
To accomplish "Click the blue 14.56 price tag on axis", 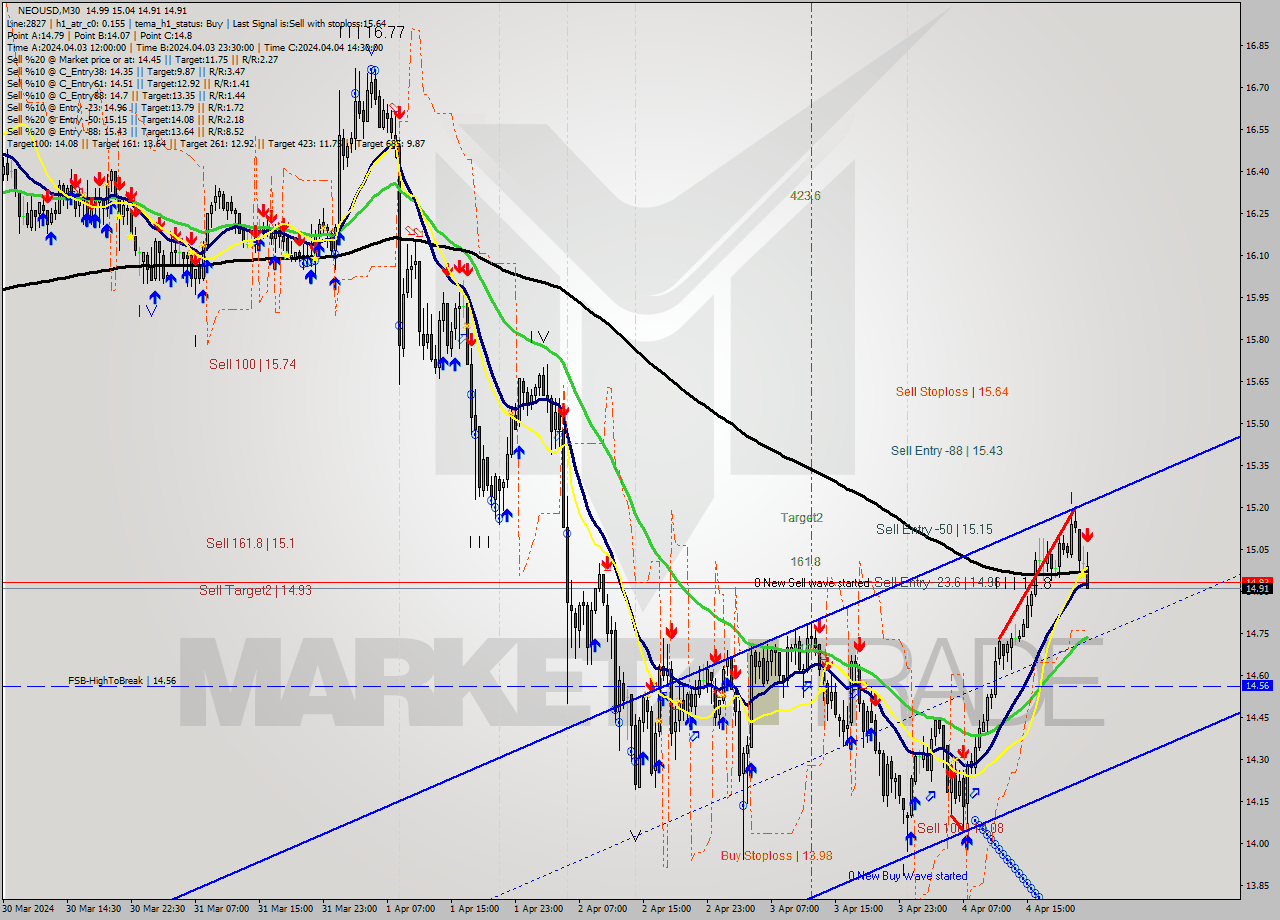I will (x=1256, y=685).
